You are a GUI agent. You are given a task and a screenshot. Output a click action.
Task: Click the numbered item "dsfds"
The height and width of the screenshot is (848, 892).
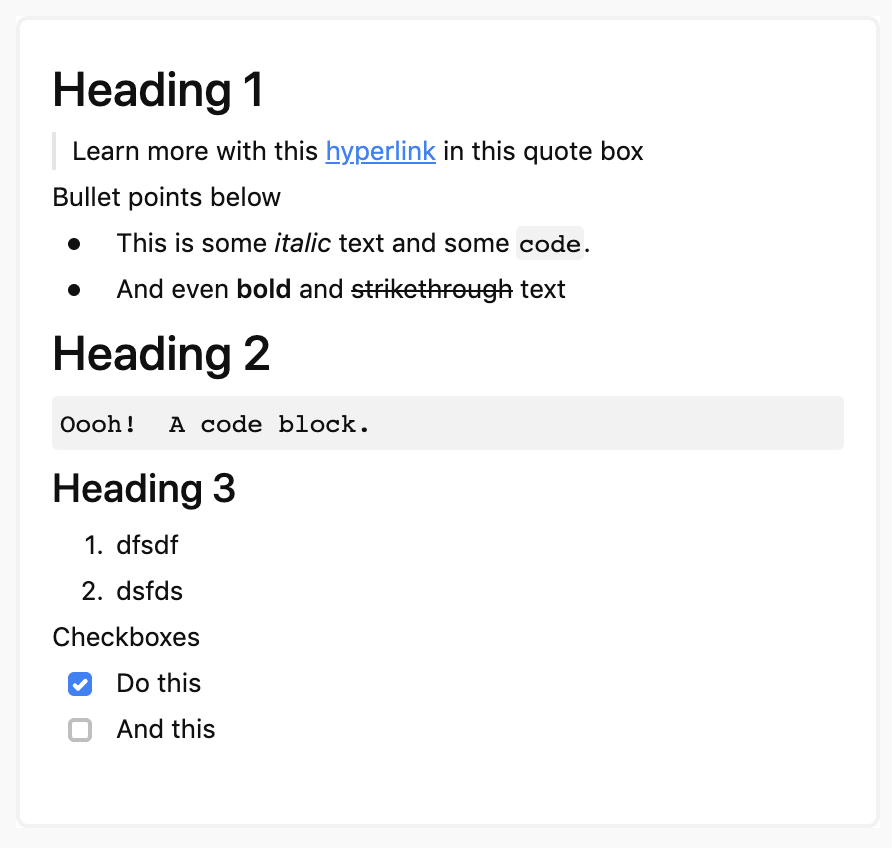click(150, 591)
